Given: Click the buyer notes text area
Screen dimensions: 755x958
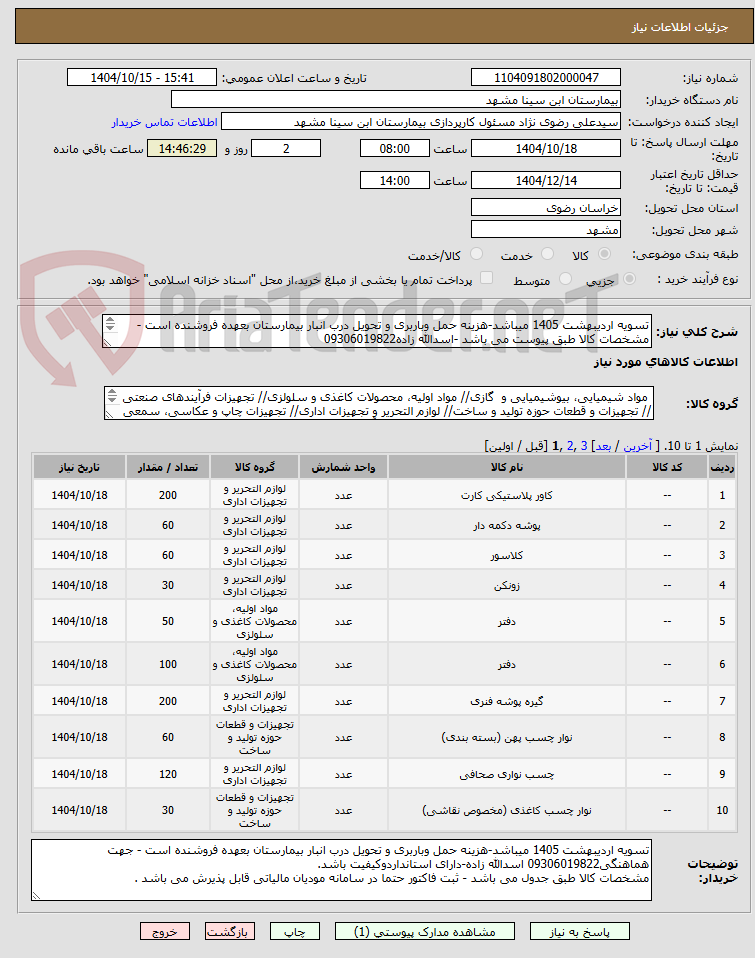Looking at the screenshot, I should point(341,870).
